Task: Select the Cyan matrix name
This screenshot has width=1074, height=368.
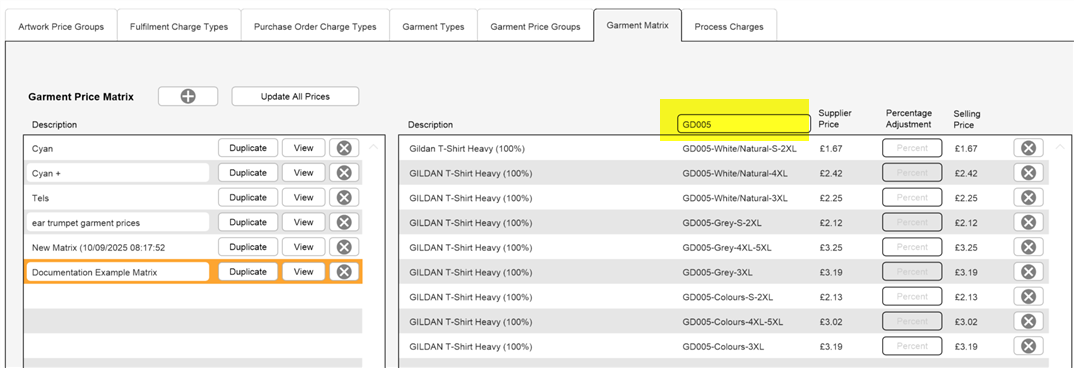Action: click(x=42, y=149)
